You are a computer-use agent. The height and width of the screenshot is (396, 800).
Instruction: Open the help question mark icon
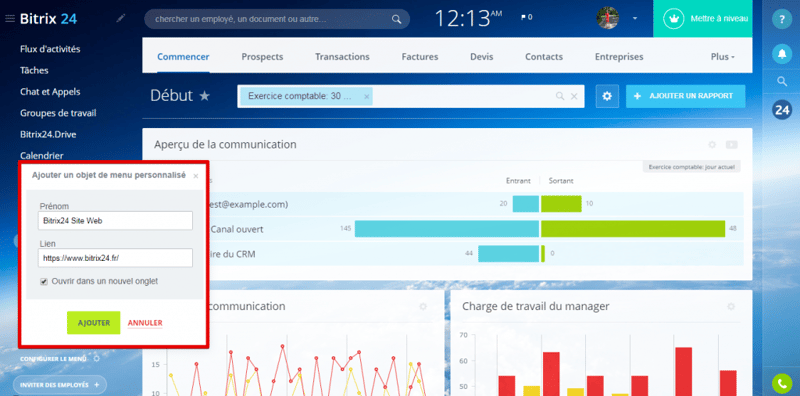click(781, 19)
